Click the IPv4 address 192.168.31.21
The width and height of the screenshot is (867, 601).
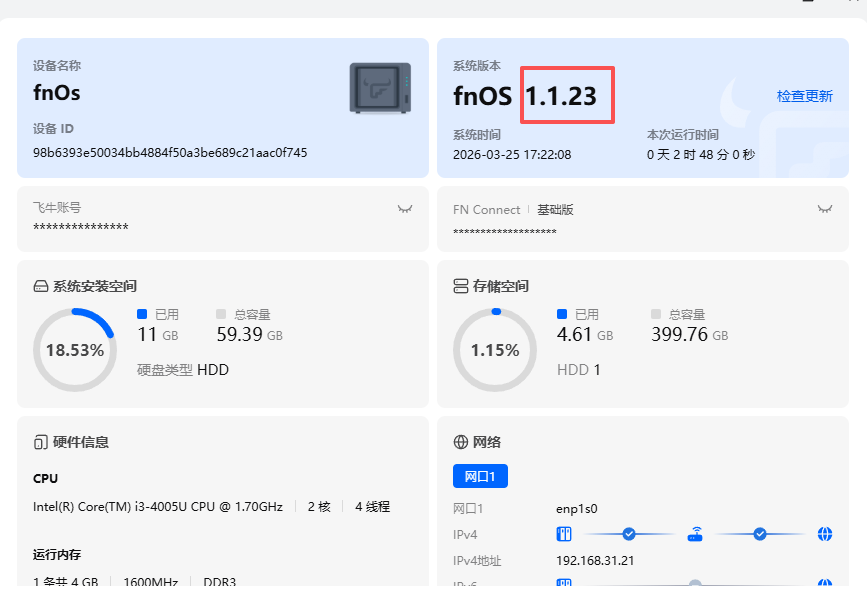tap(595, 561)
